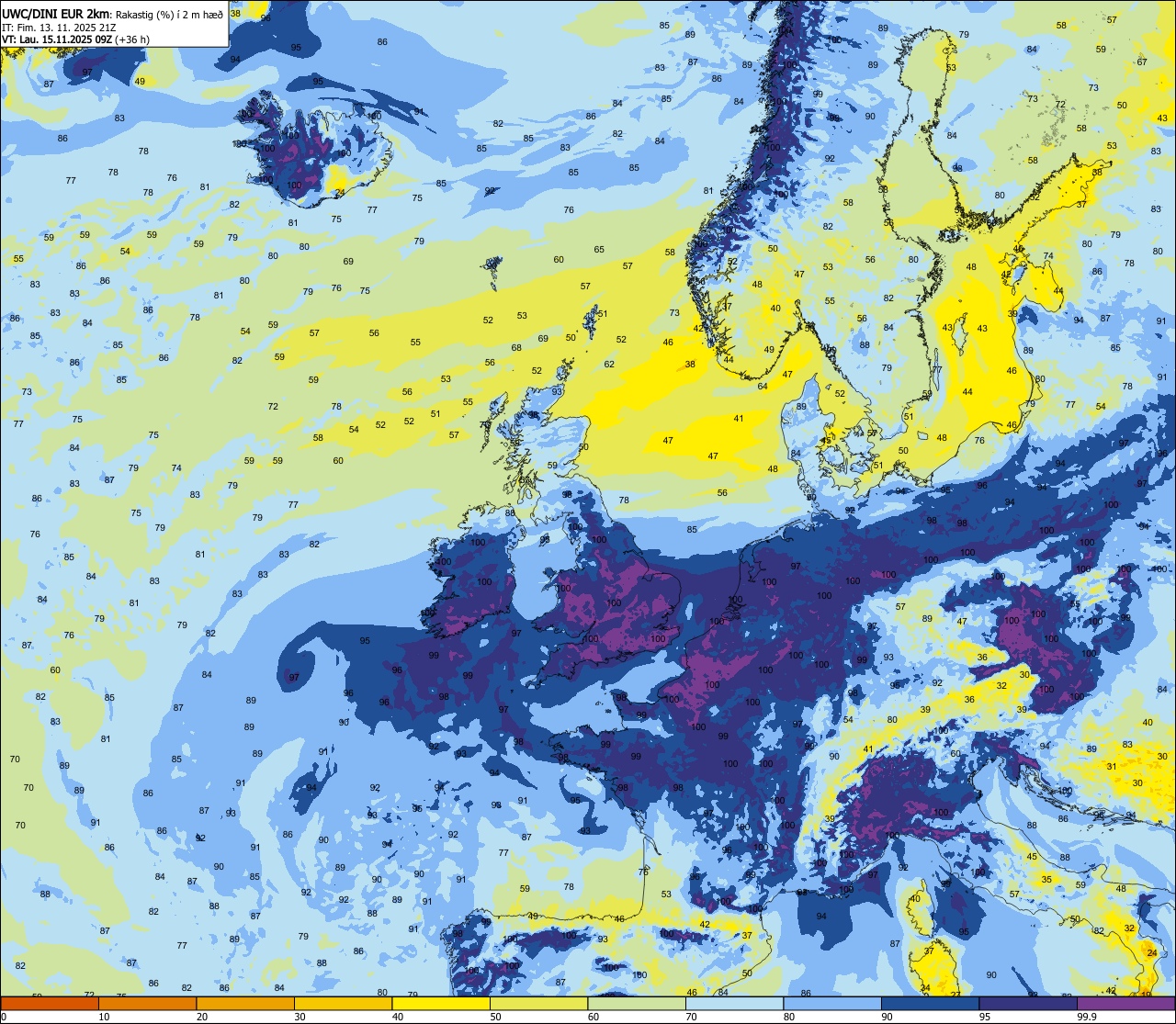Select the 90–95 dark blue legend swatch
The image size is (1176, 1024).
click(x=930, y=1003)
